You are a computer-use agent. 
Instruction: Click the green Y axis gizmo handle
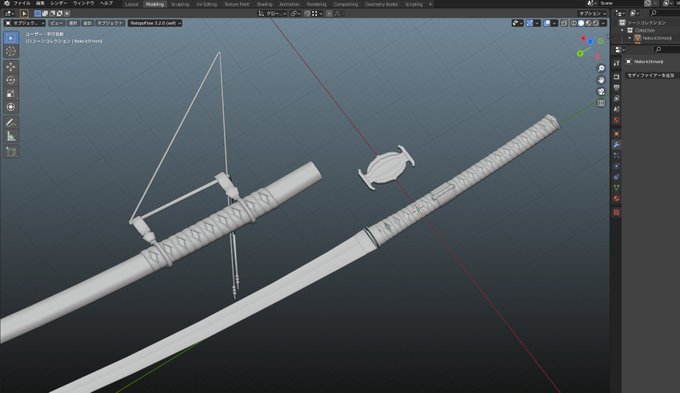(x=580, y=53)
